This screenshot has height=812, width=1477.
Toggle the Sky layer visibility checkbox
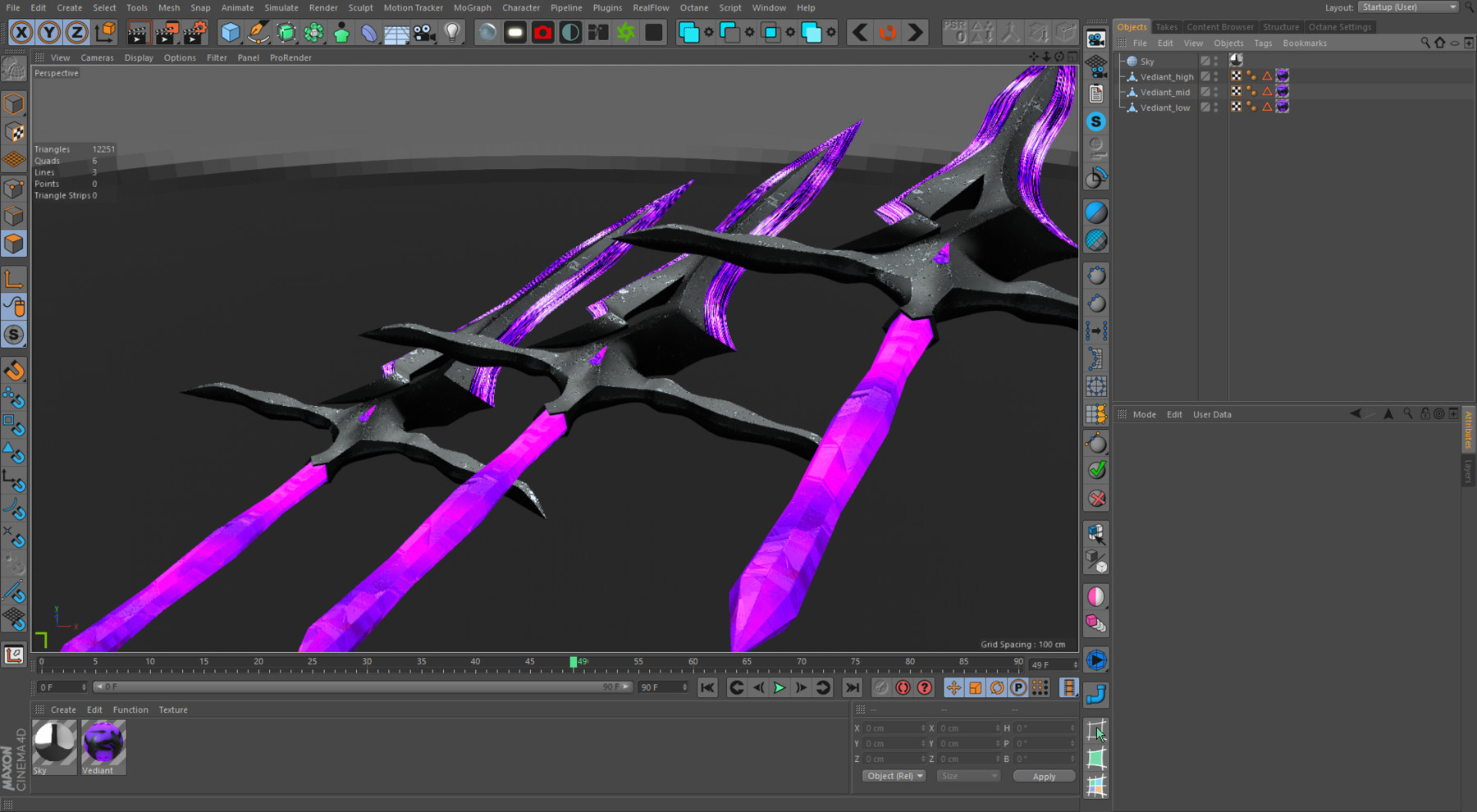[x=1205, y=62]
